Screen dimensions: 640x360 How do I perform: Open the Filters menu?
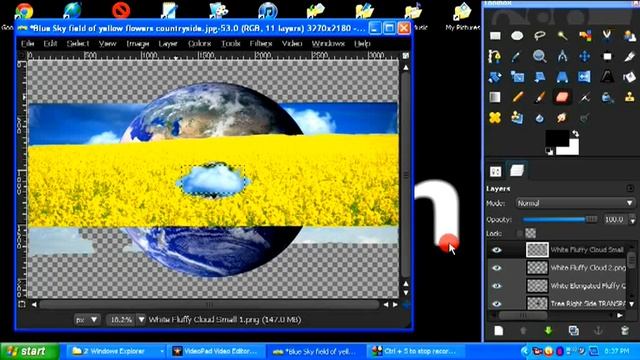click(260, 43)
